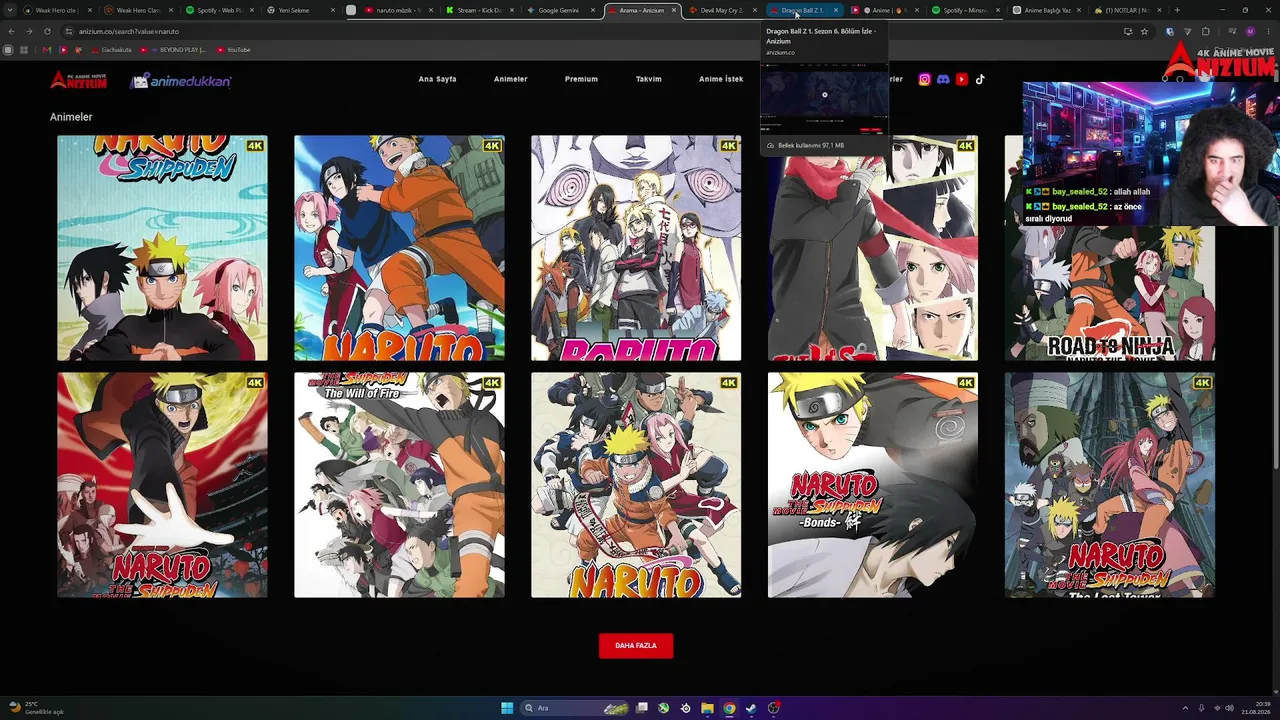Open the YouTube bookmark in bookmarks bar
The width and height of the screenshot is (1280, 720).
pos(233,50)
